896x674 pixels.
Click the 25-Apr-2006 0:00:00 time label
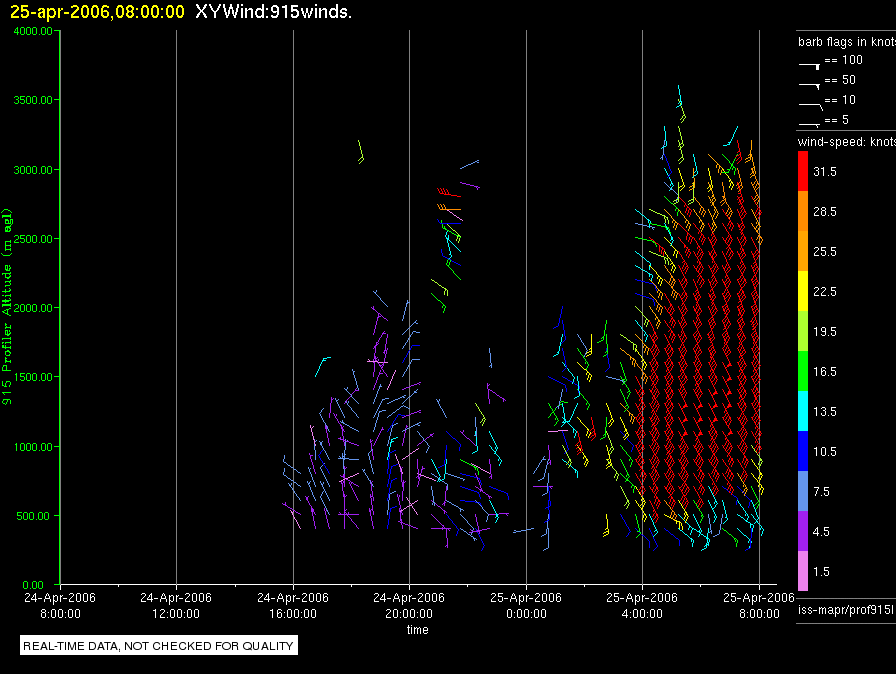(526, 605)
